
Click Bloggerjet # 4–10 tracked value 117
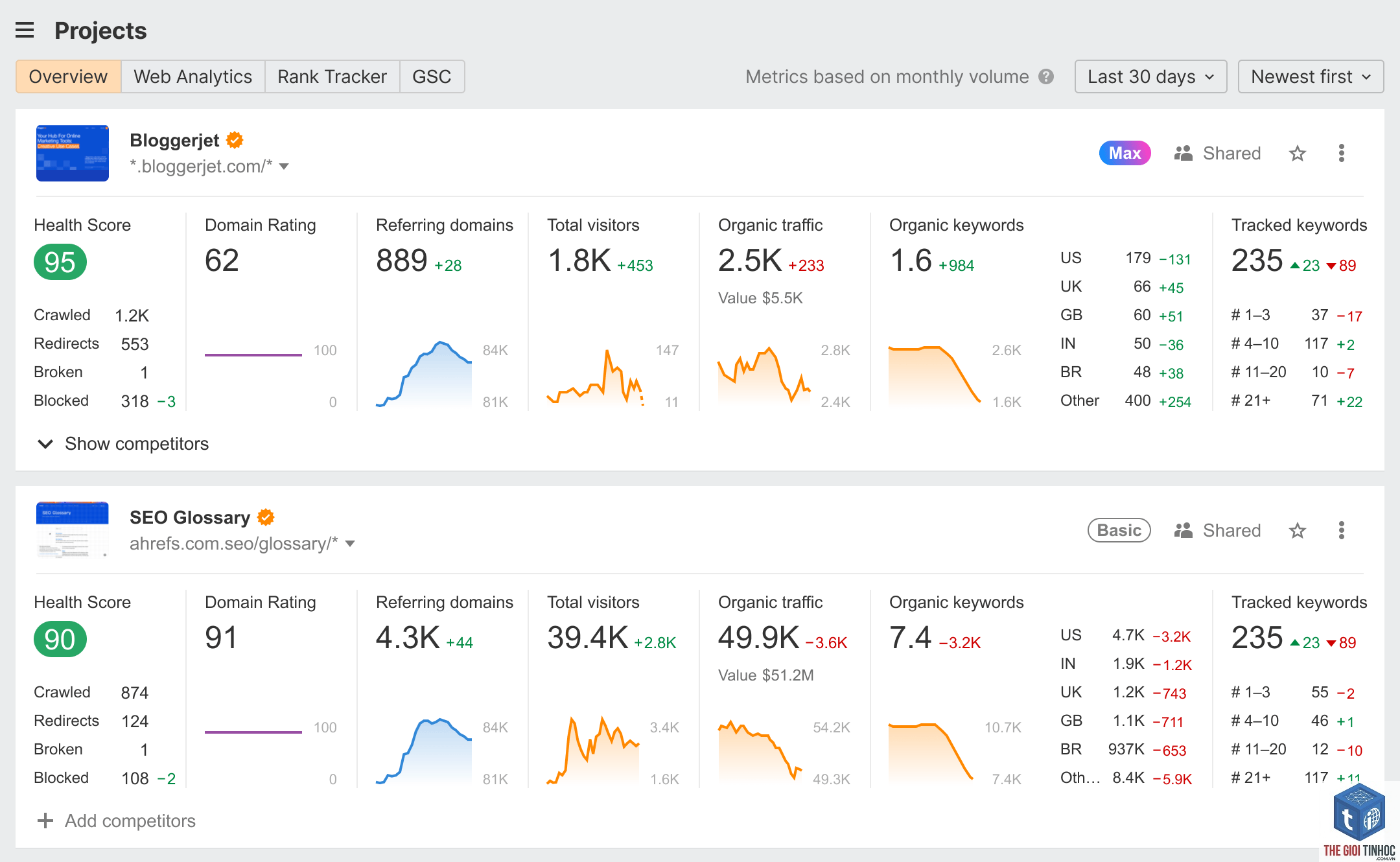point(1316,344)
